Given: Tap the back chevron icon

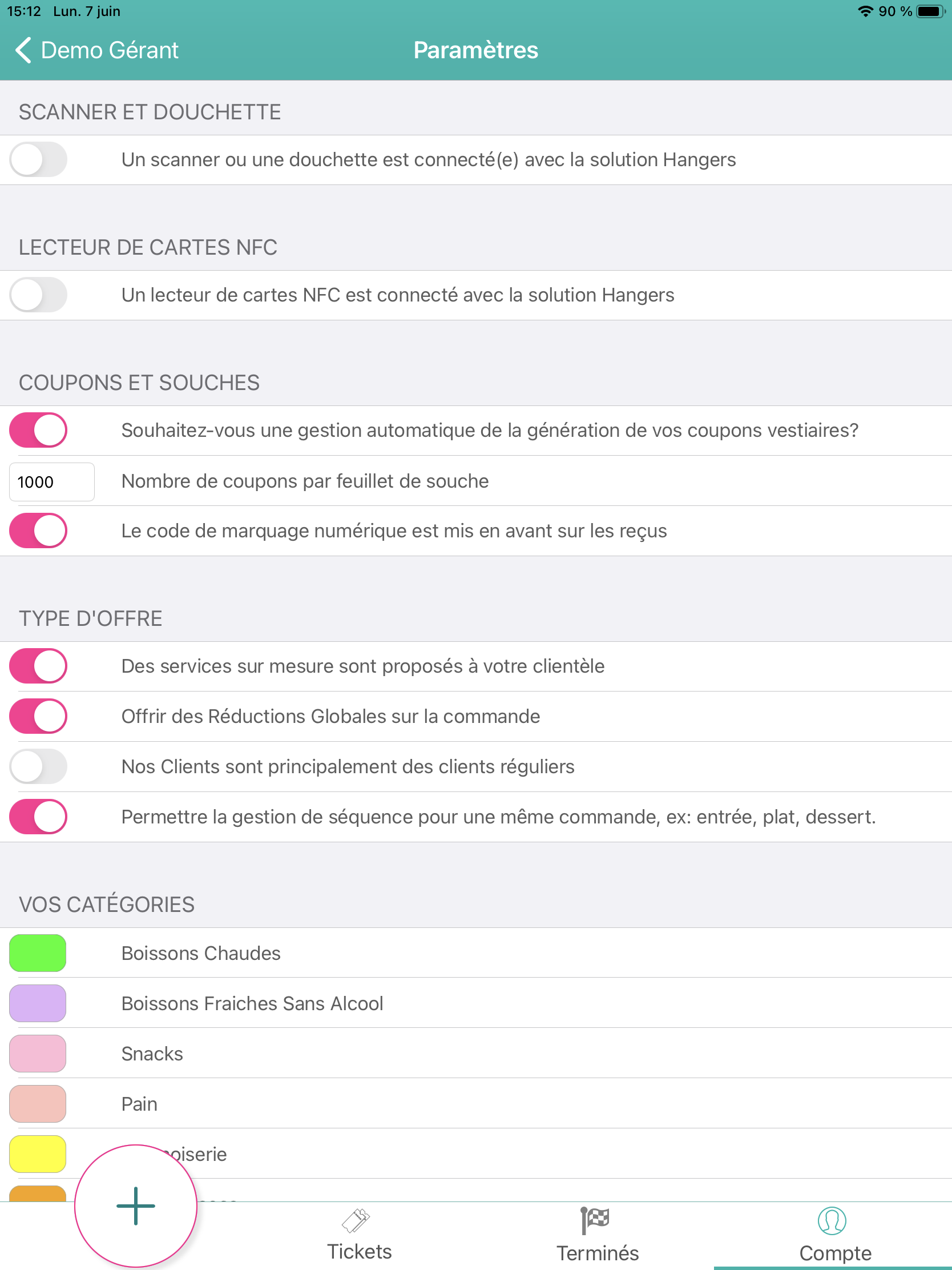Looking at the screenshot, I should tap(23, 50).
